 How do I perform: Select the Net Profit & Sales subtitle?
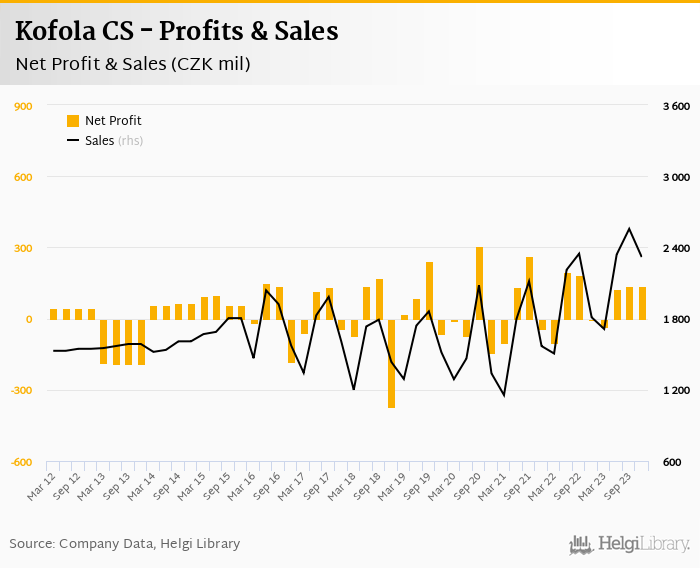[132, 64]
